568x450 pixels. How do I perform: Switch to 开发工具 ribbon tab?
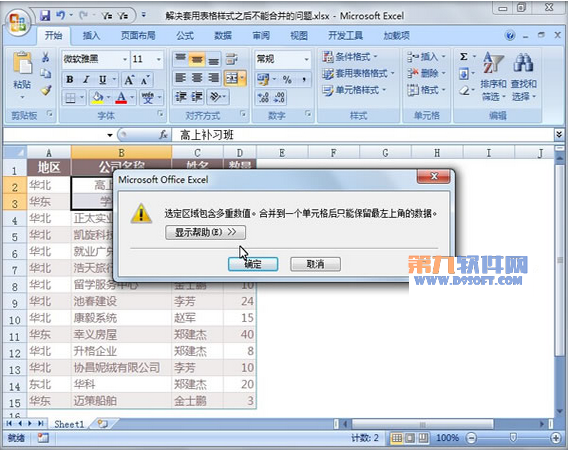[x=345, y=36]
